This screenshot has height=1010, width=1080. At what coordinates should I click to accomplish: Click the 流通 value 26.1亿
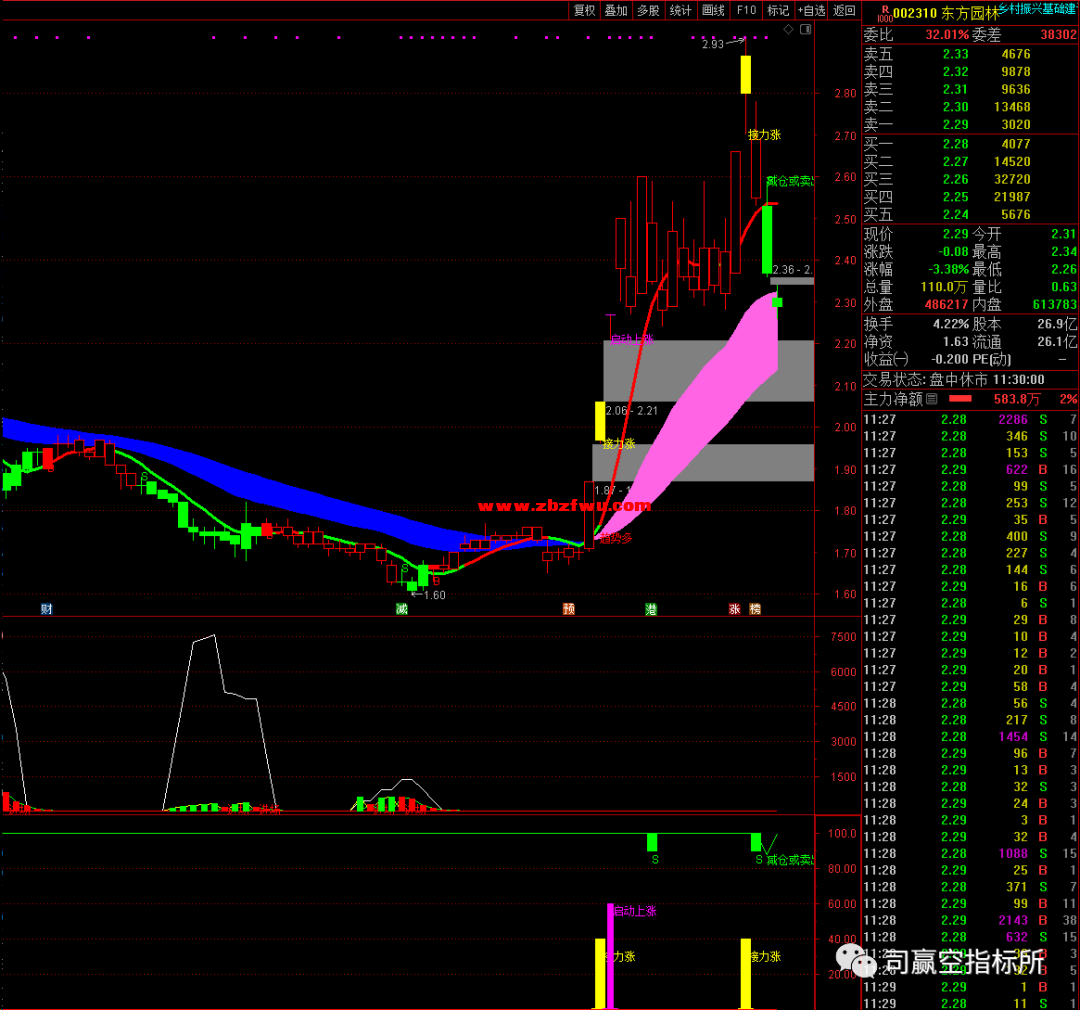[x=1057, y=342]
